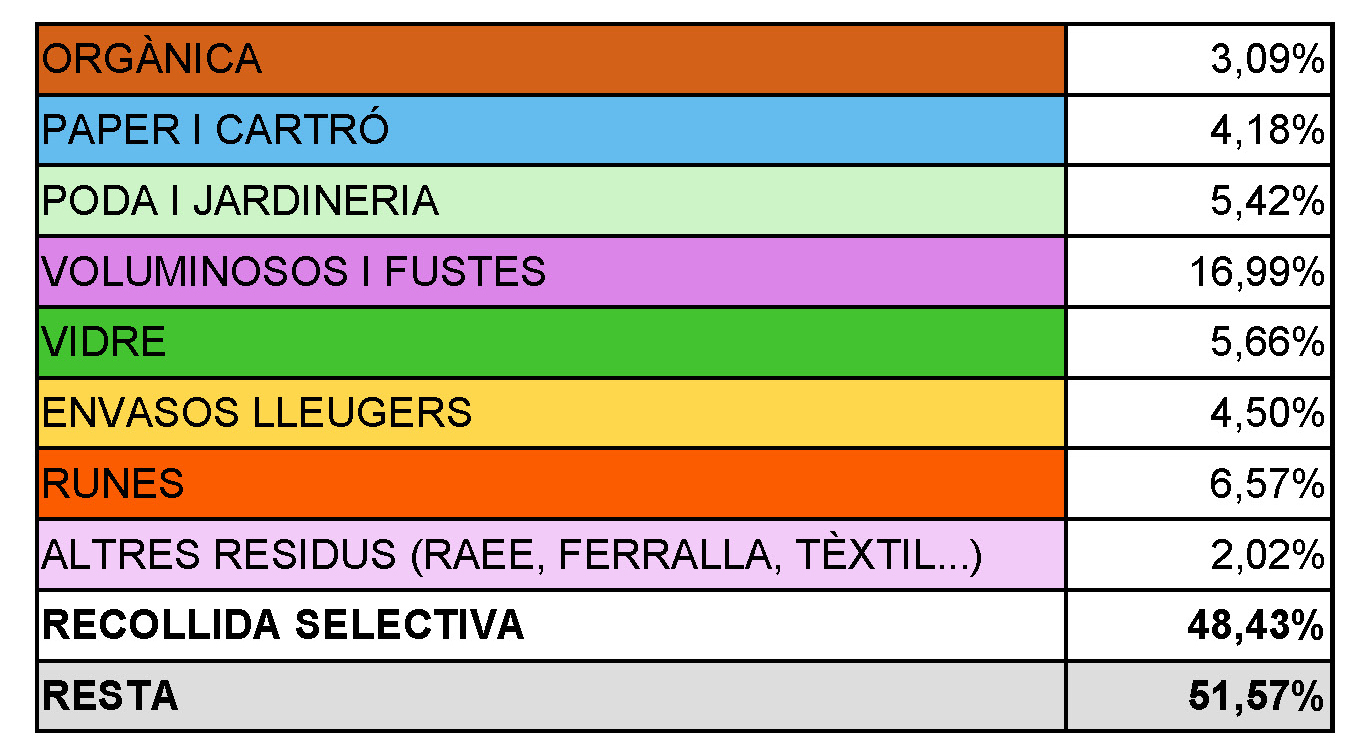Select the purple VOLUMINOSOS I FUSTES cell
Screen dimensions: 1360x752
click(x=552, y=271)
